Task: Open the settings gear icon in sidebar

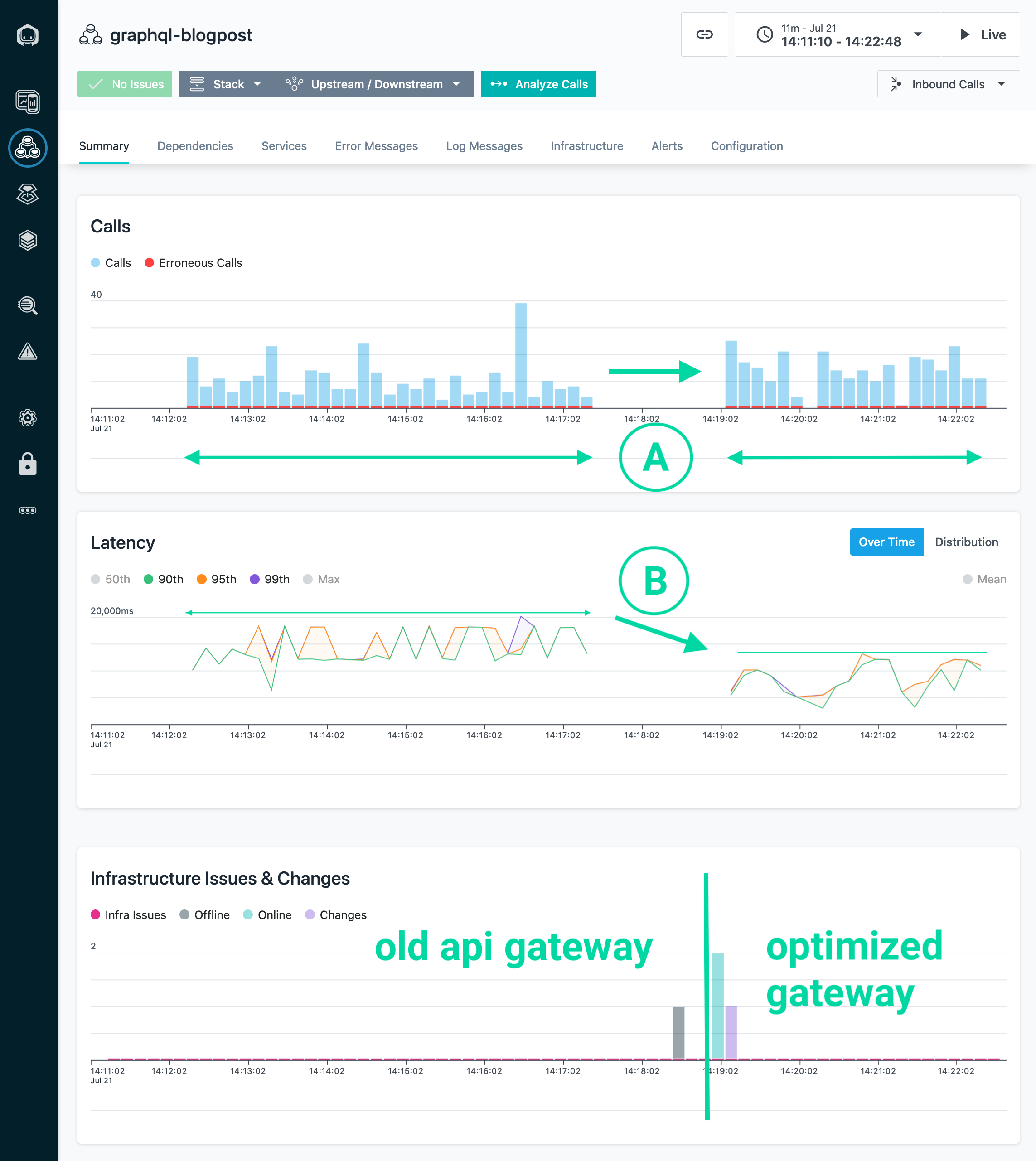Action: [x=27, y=418]
